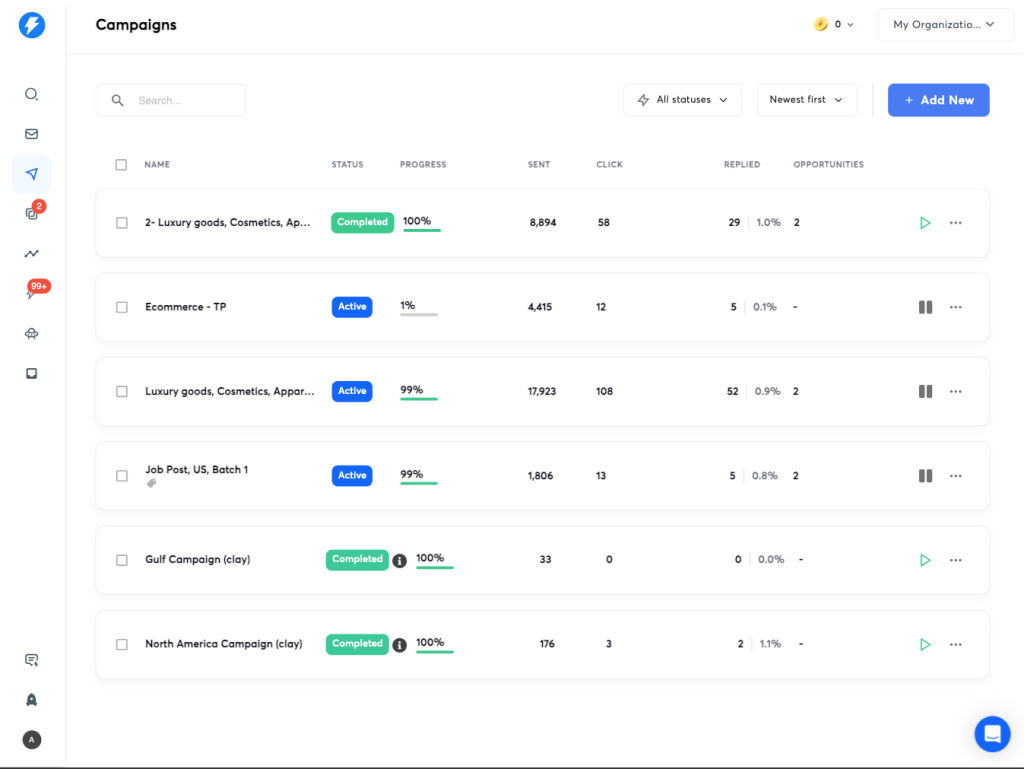Open the UFO-shaped icon in sidebar

click(31, 334)
